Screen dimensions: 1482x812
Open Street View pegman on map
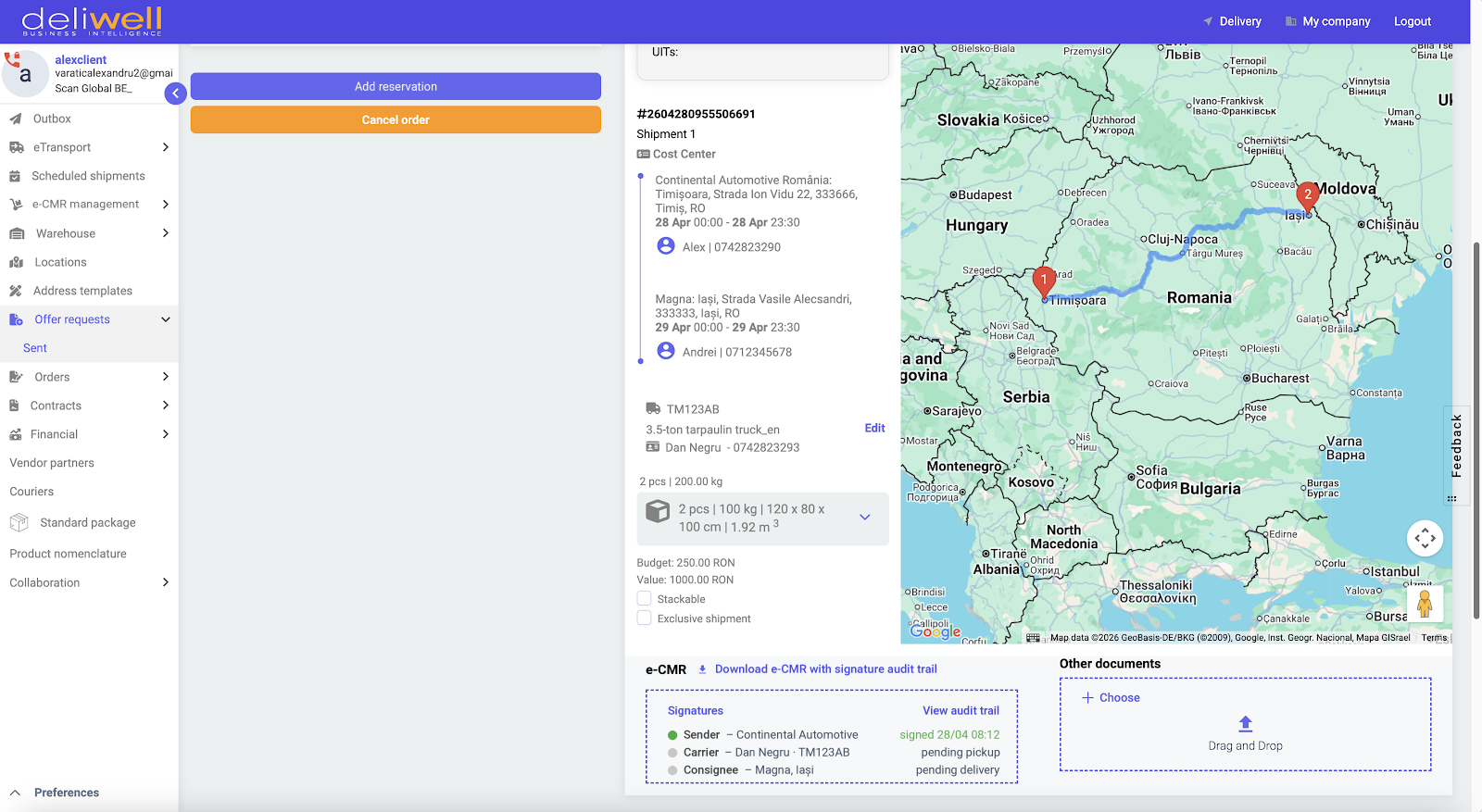point(1425,604)
